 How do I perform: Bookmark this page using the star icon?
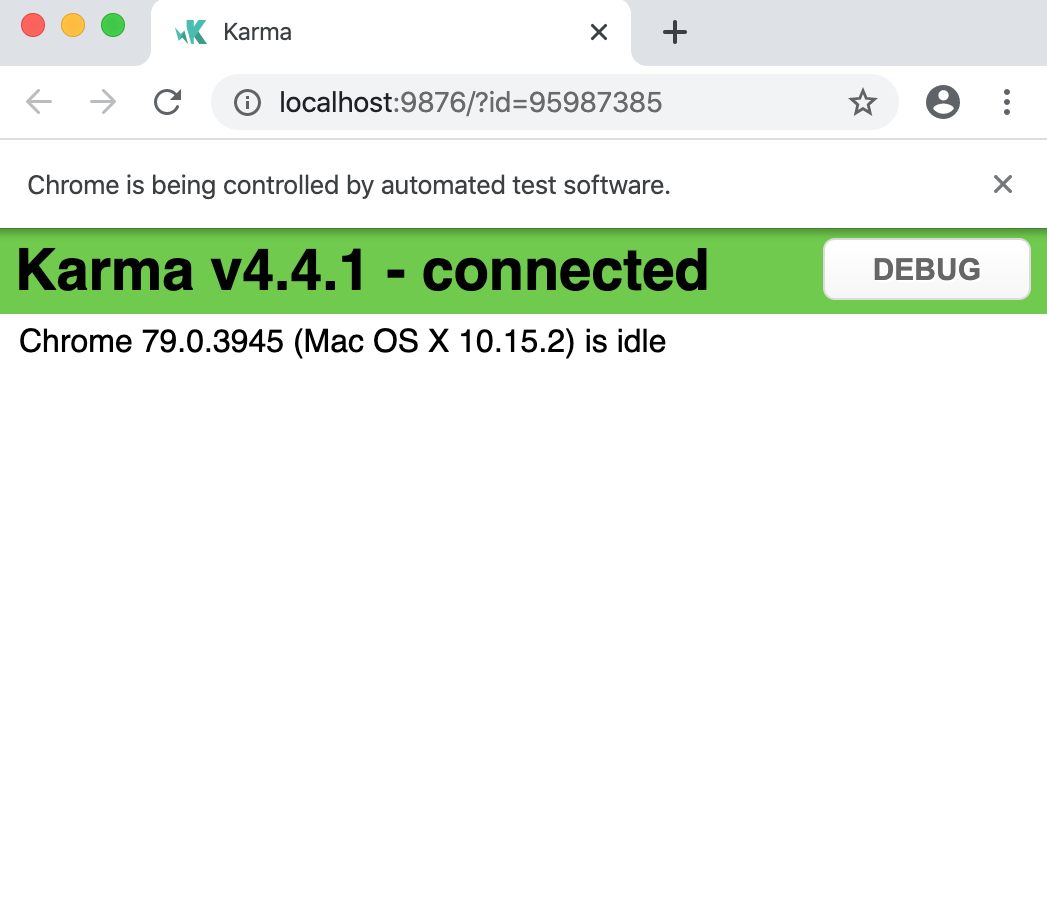(863, 102)
